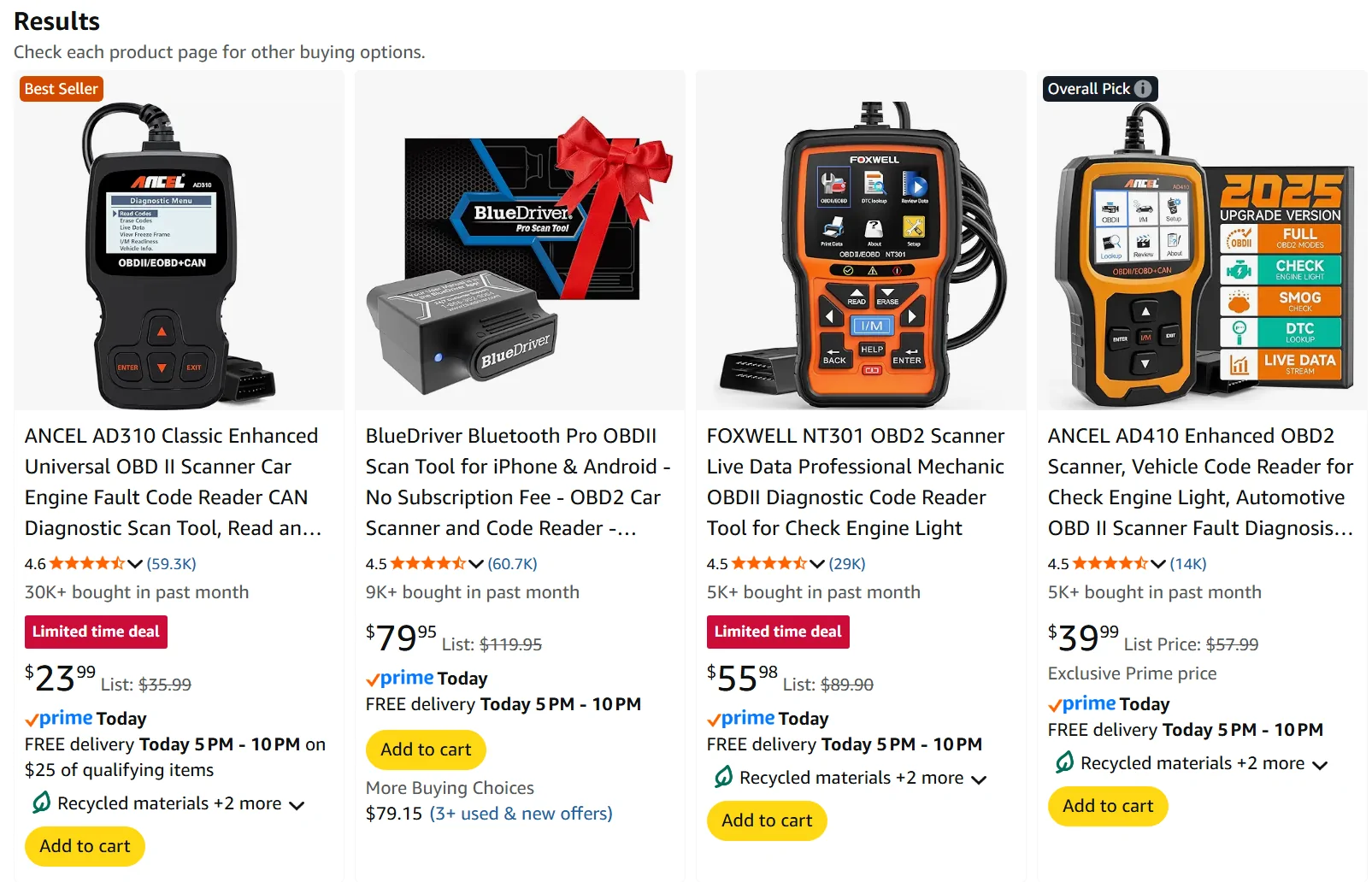
Task: Open the 3+ used & new offers link
Action: (x=521, y=814)
